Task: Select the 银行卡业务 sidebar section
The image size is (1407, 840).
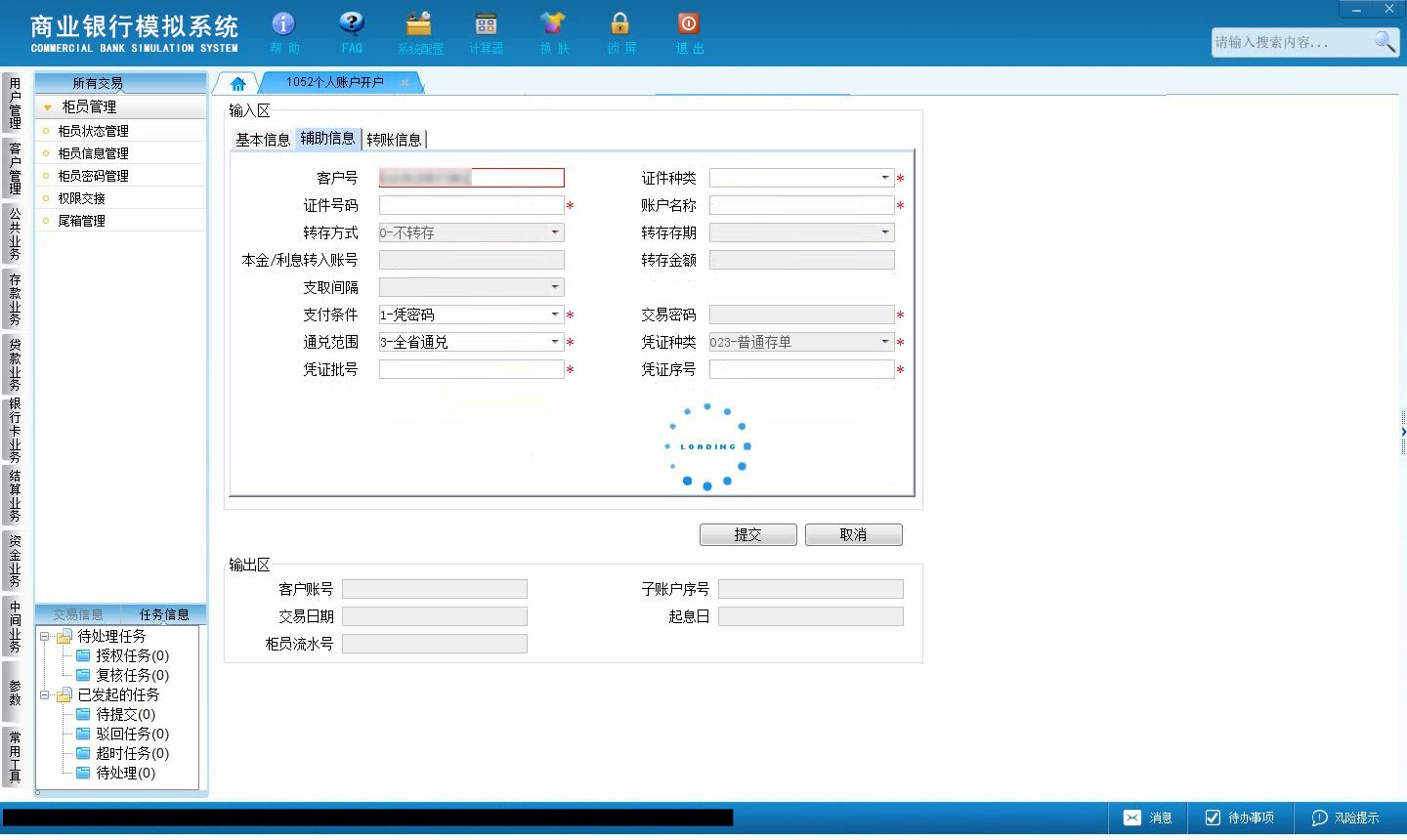Action: [15, 430]
